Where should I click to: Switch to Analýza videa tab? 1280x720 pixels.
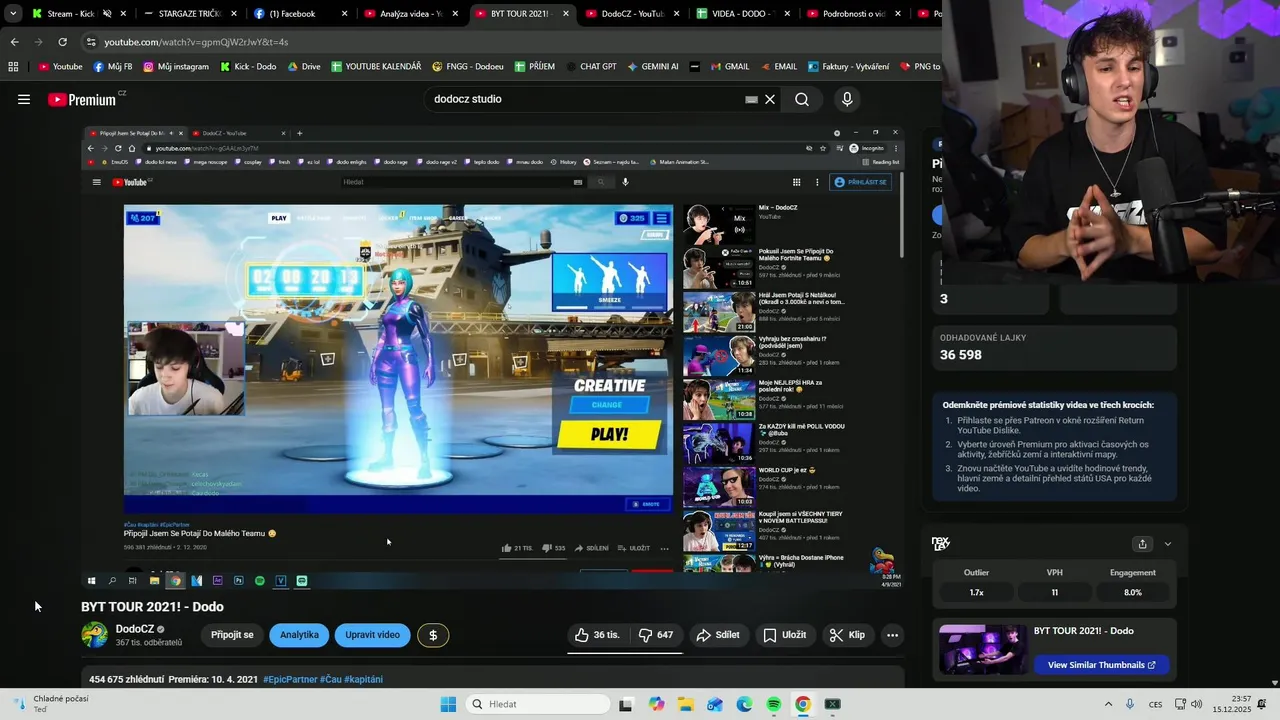410,14
